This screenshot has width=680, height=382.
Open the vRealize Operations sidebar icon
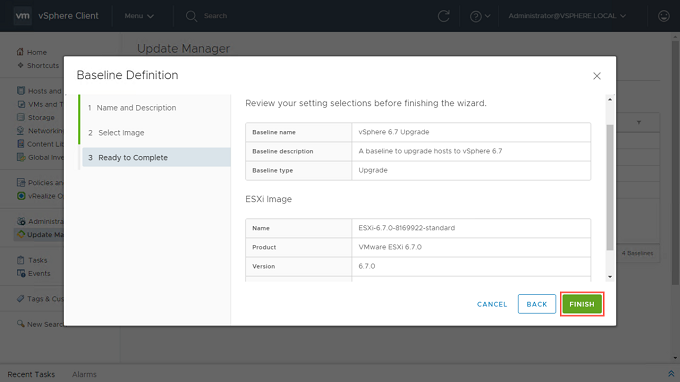coord(21,196)
